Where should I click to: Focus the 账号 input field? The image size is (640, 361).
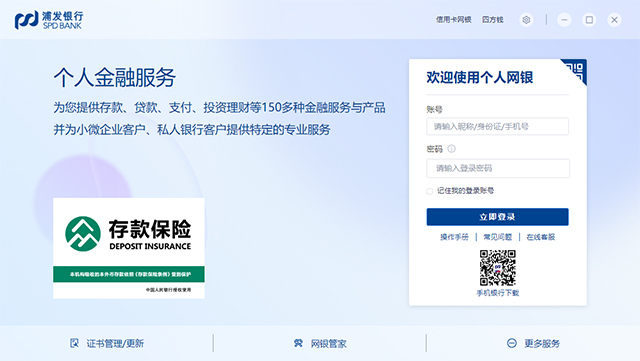498,127
